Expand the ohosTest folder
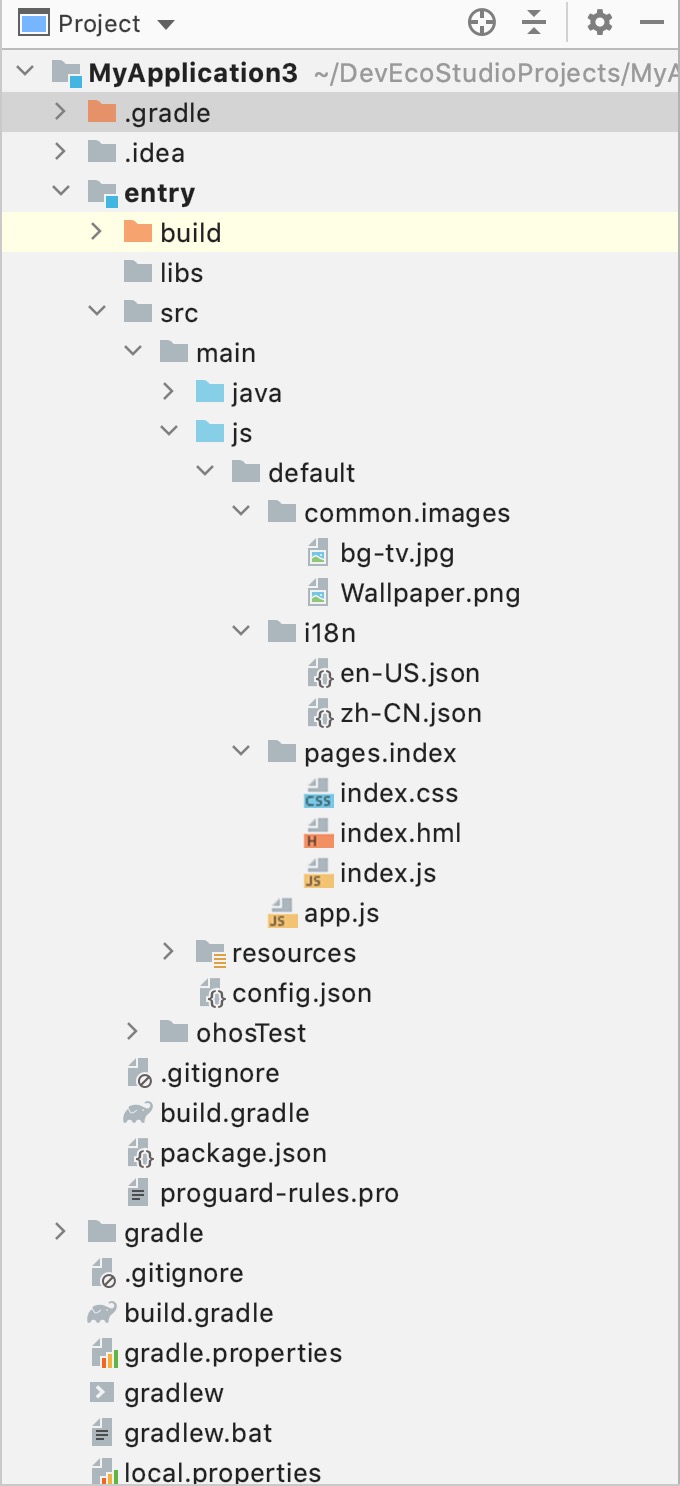 (x=133, y=1032)
